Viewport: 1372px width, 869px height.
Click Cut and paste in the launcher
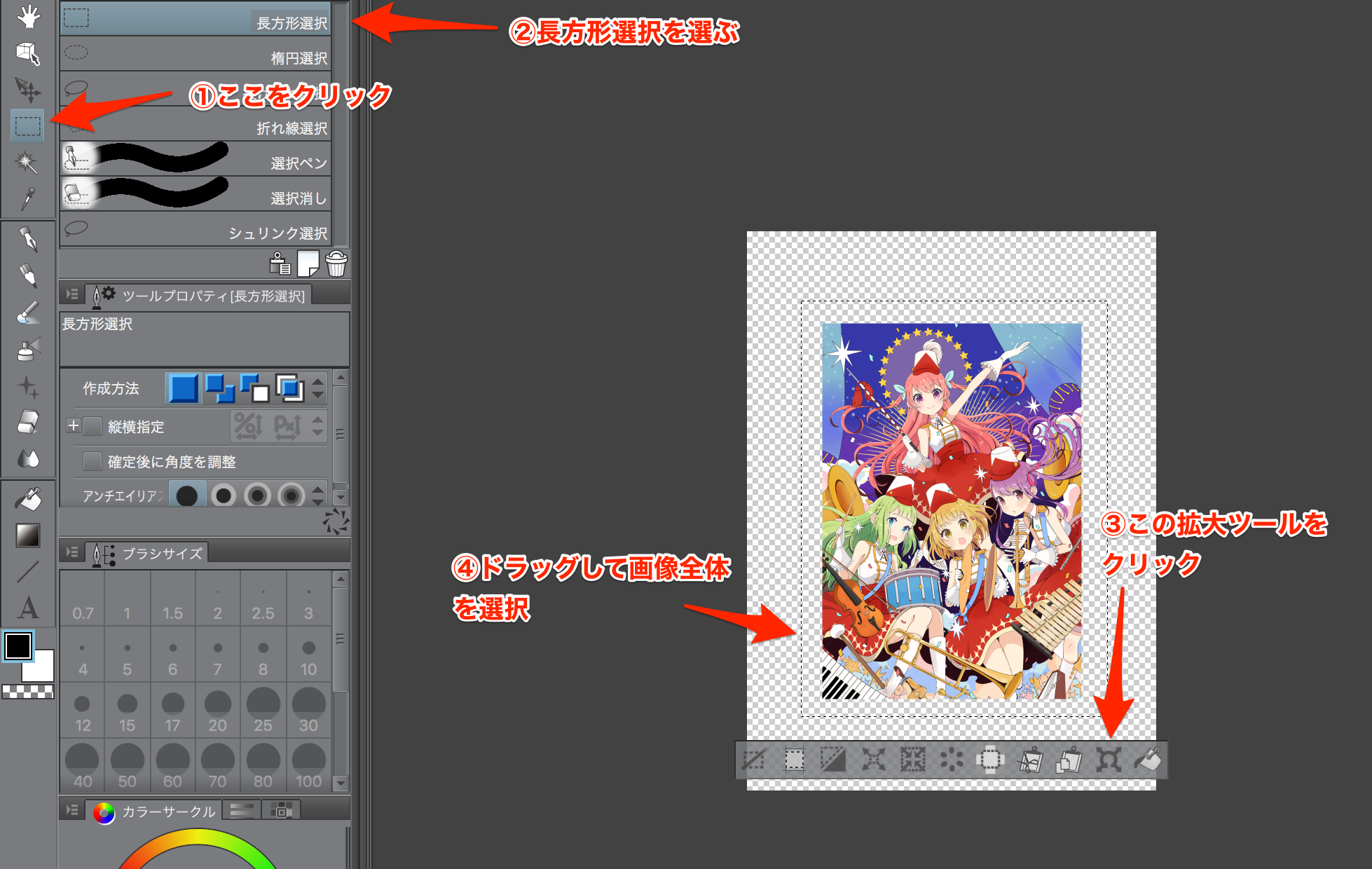click(x=1030, y=760)
